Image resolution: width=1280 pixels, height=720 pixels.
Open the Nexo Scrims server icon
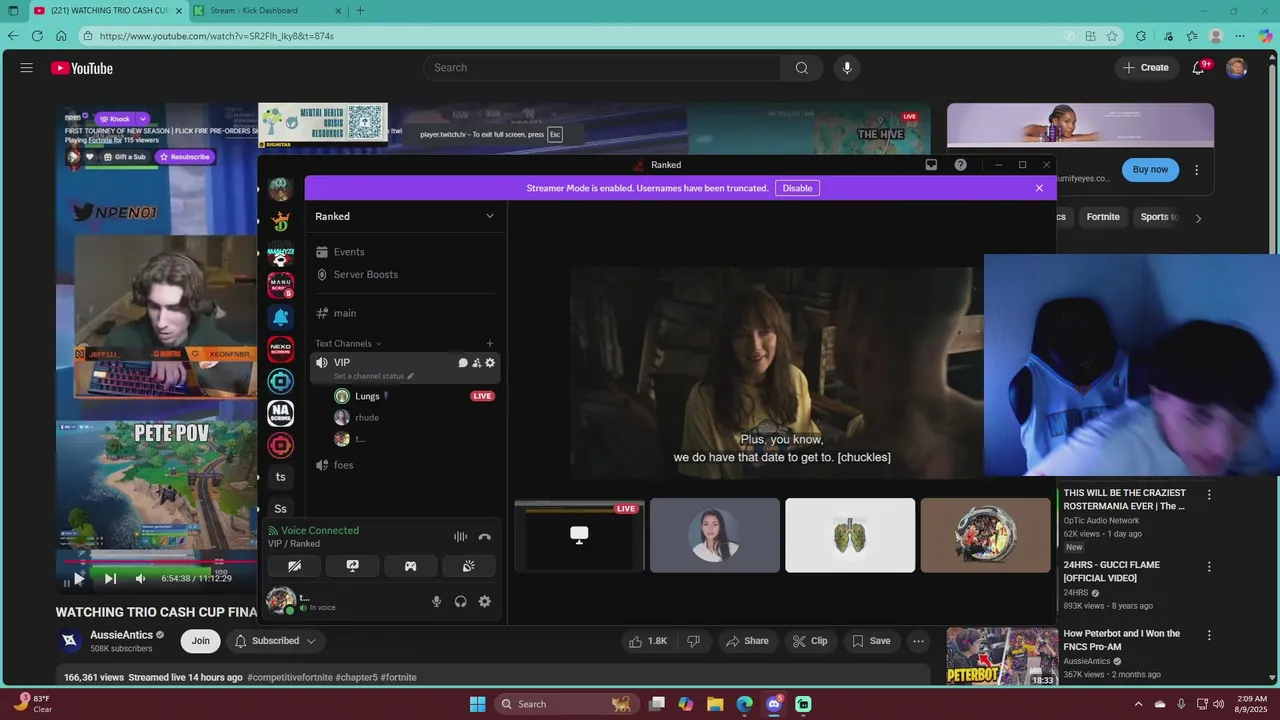click(x=280, y=349)
